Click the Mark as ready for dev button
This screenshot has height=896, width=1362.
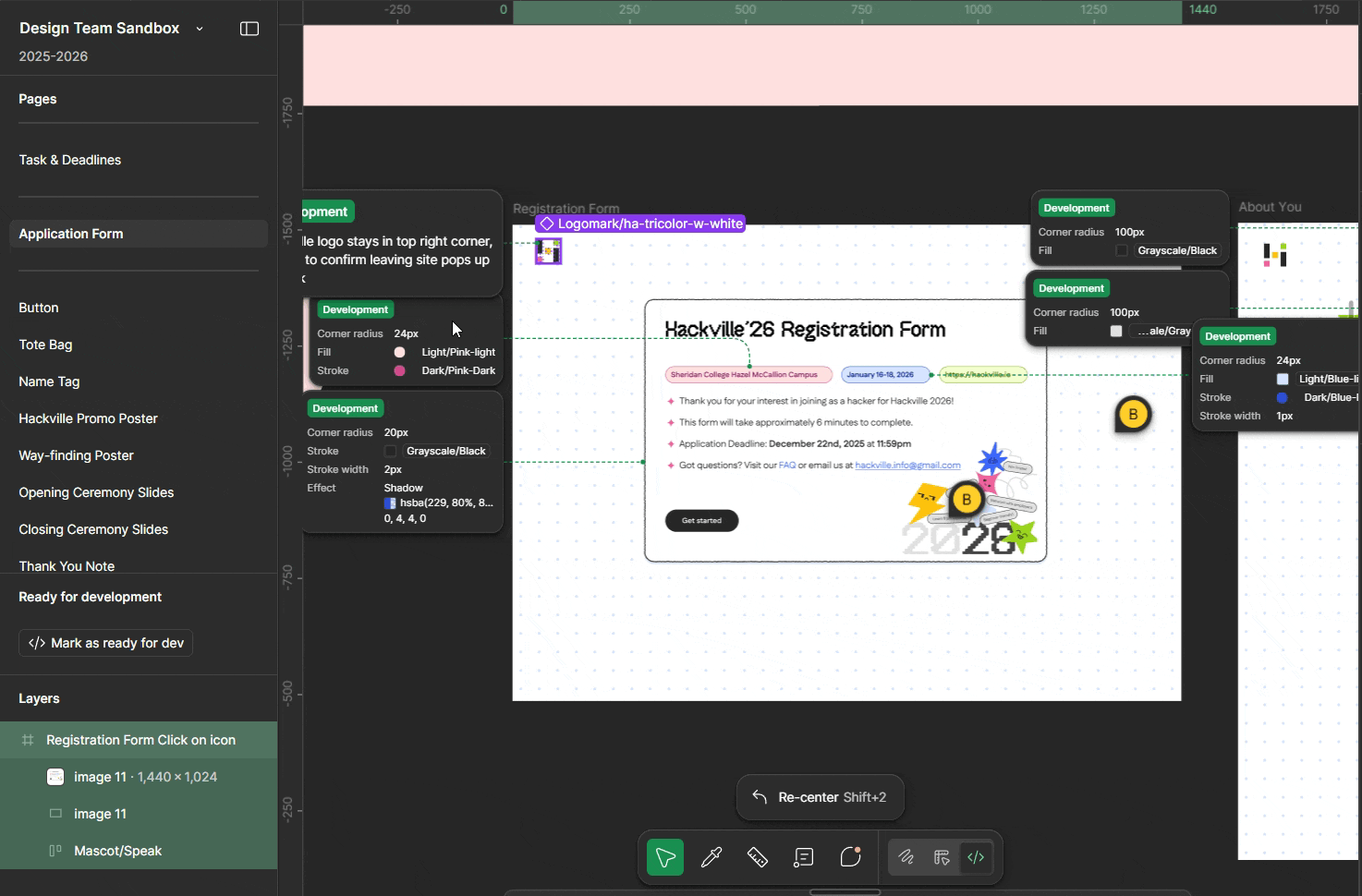[x=104, y=643]
